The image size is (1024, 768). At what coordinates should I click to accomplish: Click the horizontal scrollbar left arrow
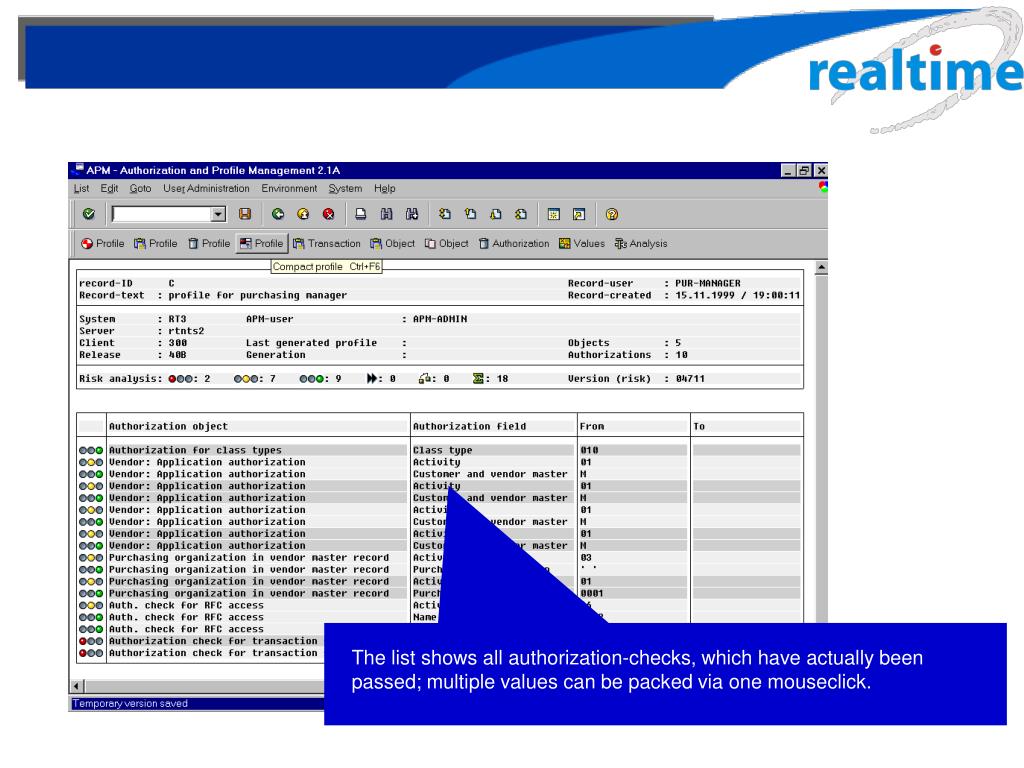point(76,686)
